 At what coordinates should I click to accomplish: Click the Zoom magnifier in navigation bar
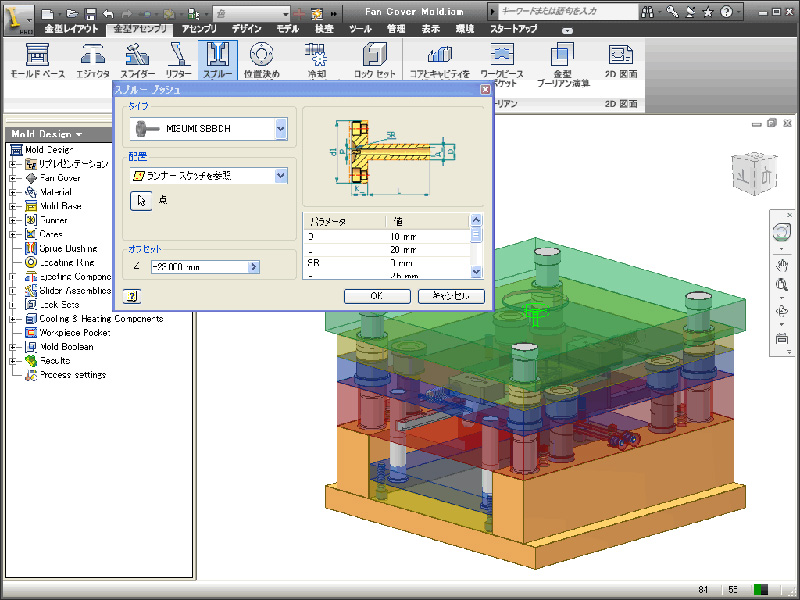tap(781, 285)
